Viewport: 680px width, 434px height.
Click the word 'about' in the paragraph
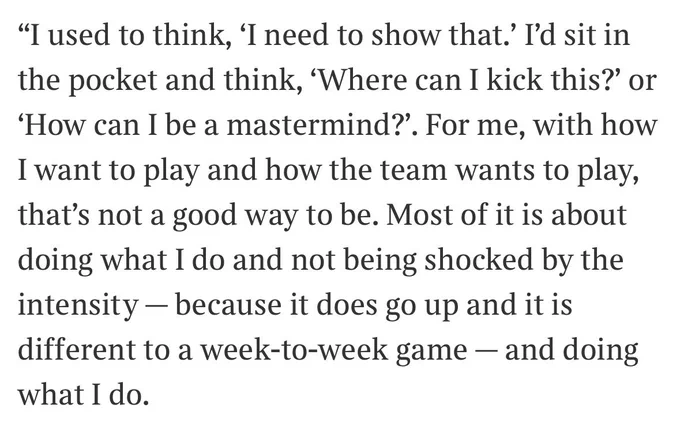[589, 215]
